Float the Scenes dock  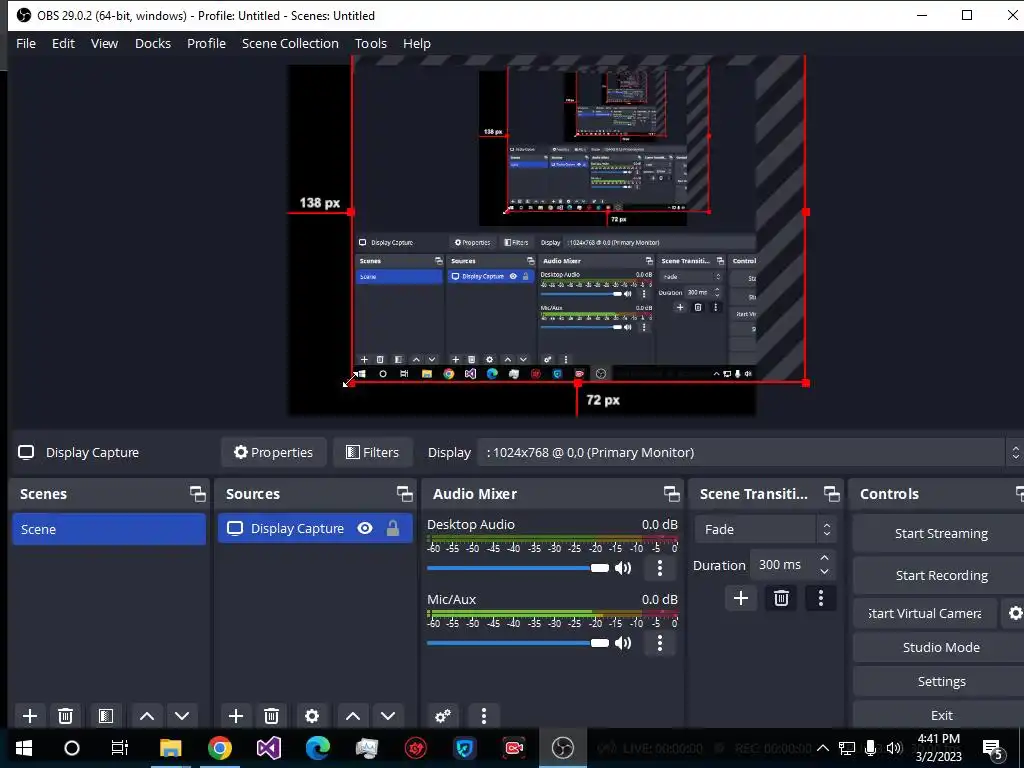197,494
